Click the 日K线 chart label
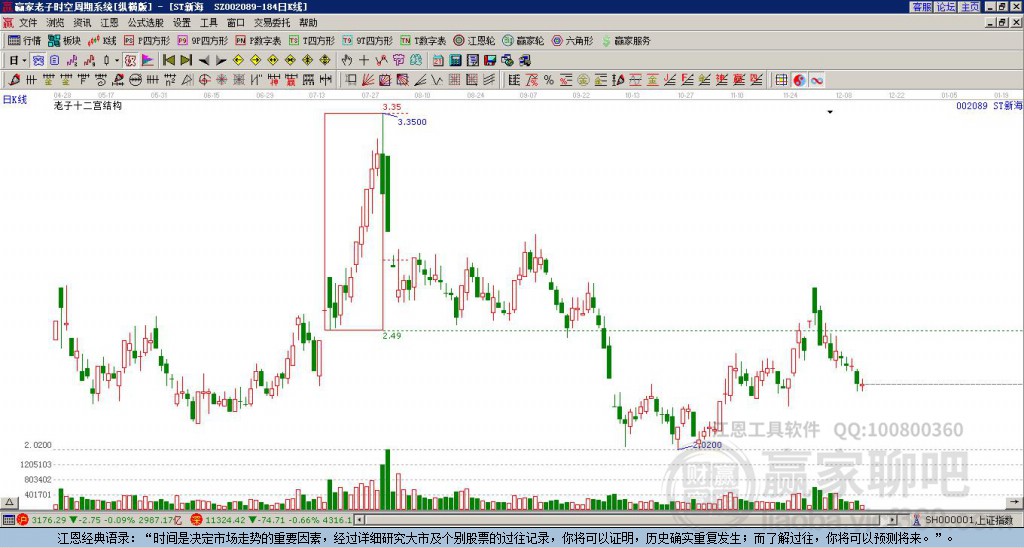This screenshot has width=1024, height=548. pos(15,100)
